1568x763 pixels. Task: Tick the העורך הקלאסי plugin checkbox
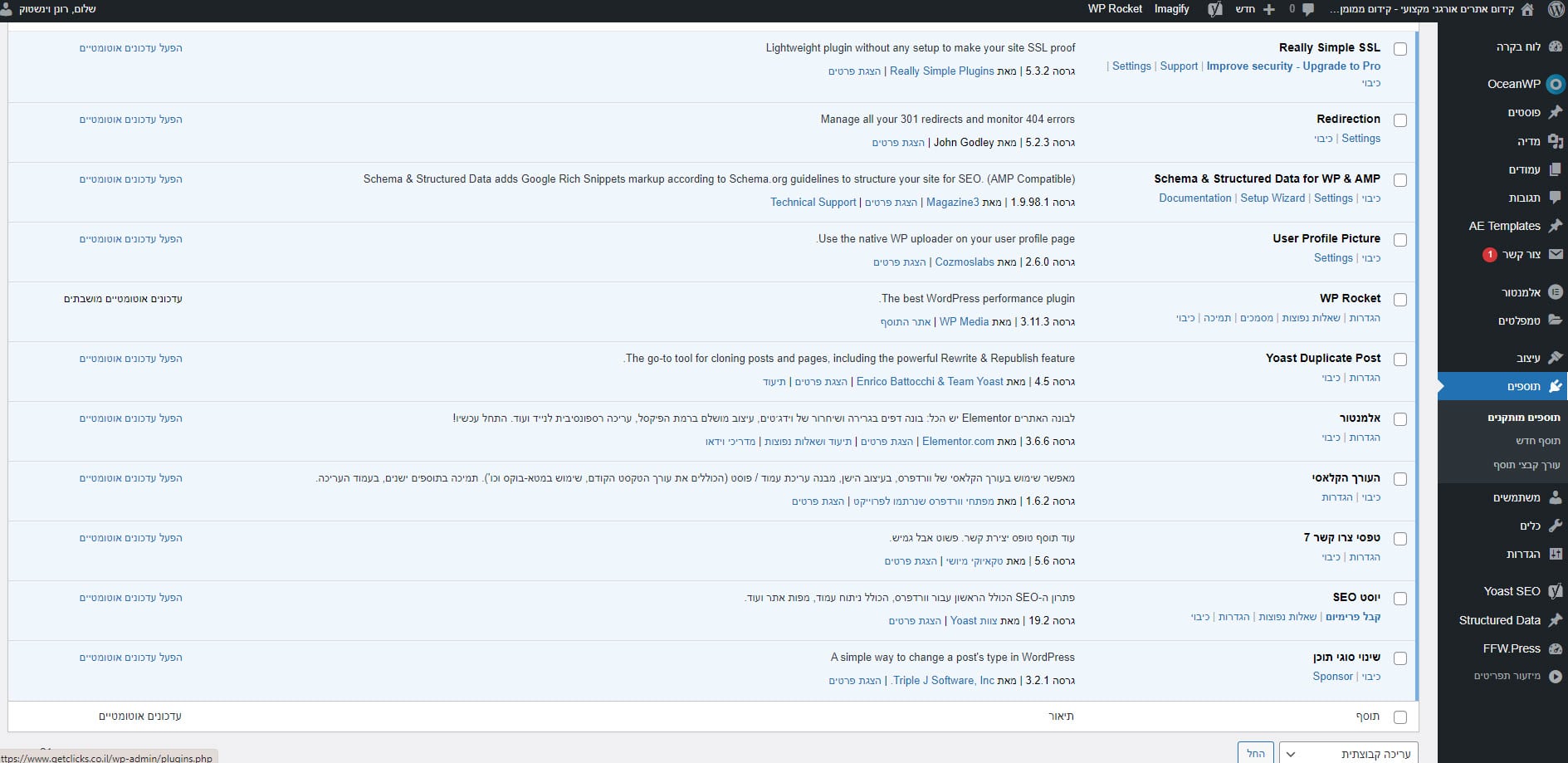(1400, 479)
